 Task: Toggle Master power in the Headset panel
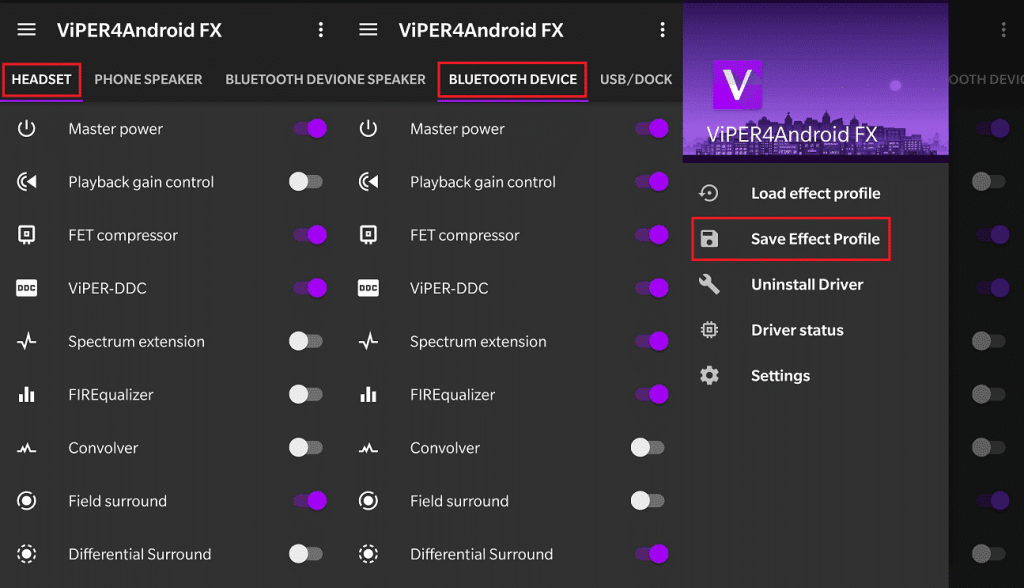click(x=308, y=129)
